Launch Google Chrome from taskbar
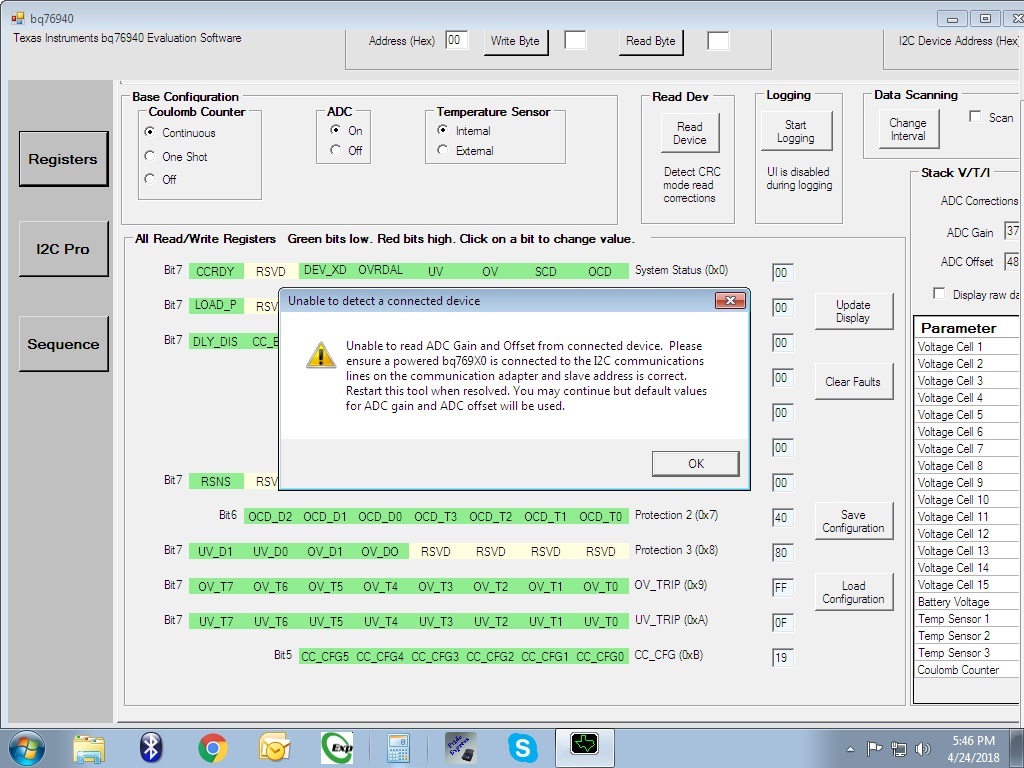 click(212, 748)
